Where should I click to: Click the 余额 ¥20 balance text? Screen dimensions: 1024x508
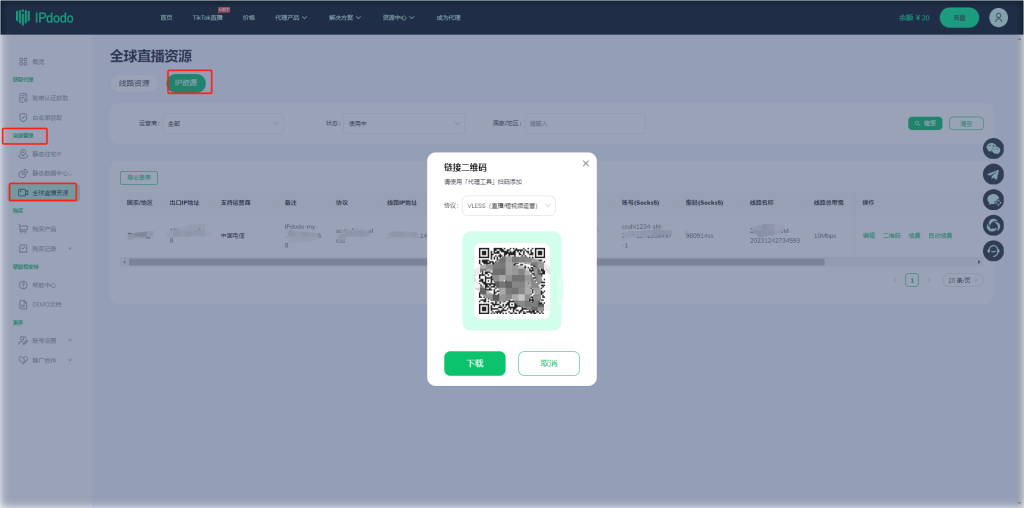(x=914, y=18)
